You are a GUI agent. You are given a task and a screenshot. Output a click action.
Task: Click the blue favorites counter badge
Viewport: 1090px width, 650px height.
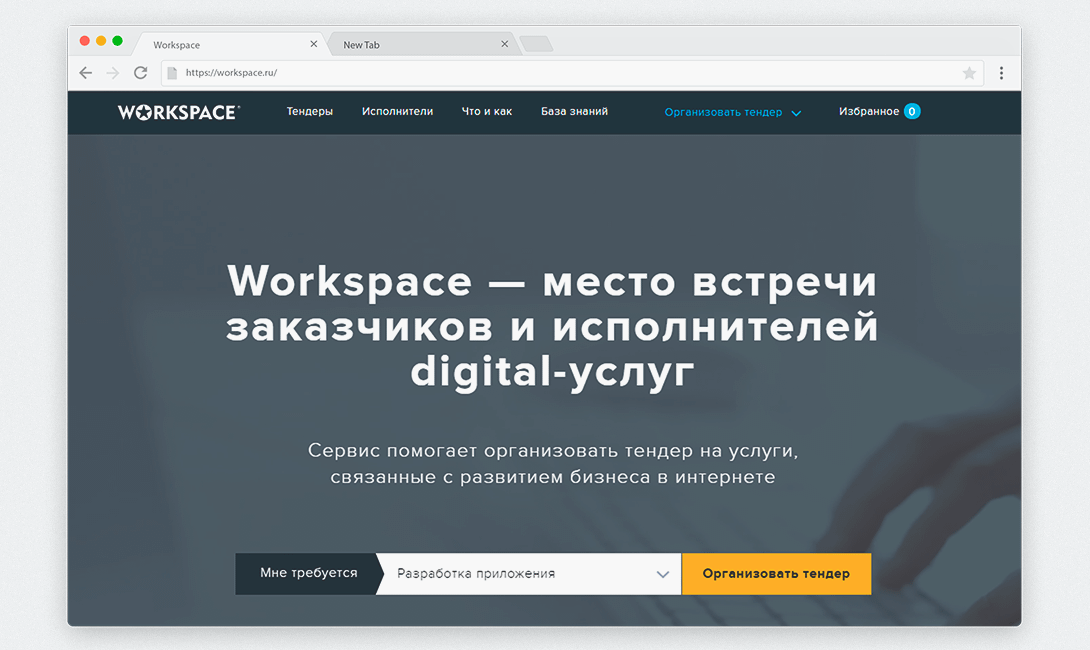(x=912, y=111)
